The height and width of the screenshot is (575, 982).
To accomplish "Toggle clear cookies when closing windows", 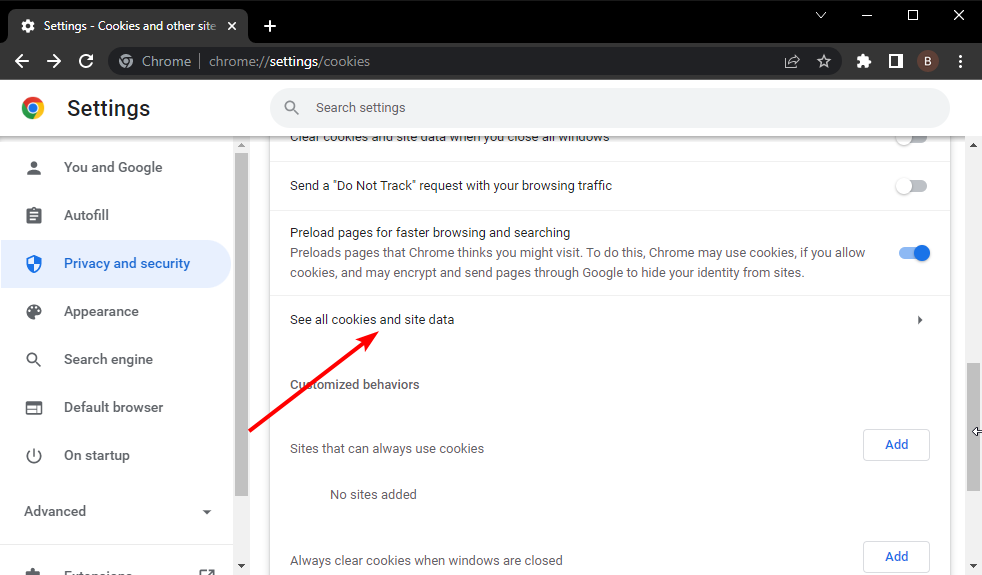I will click(911, 139).
